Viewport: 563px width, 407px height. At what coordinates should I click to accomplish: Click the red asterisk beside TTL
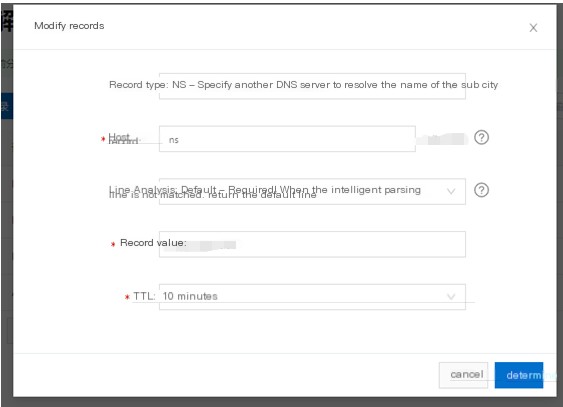(x=127, y=297)
